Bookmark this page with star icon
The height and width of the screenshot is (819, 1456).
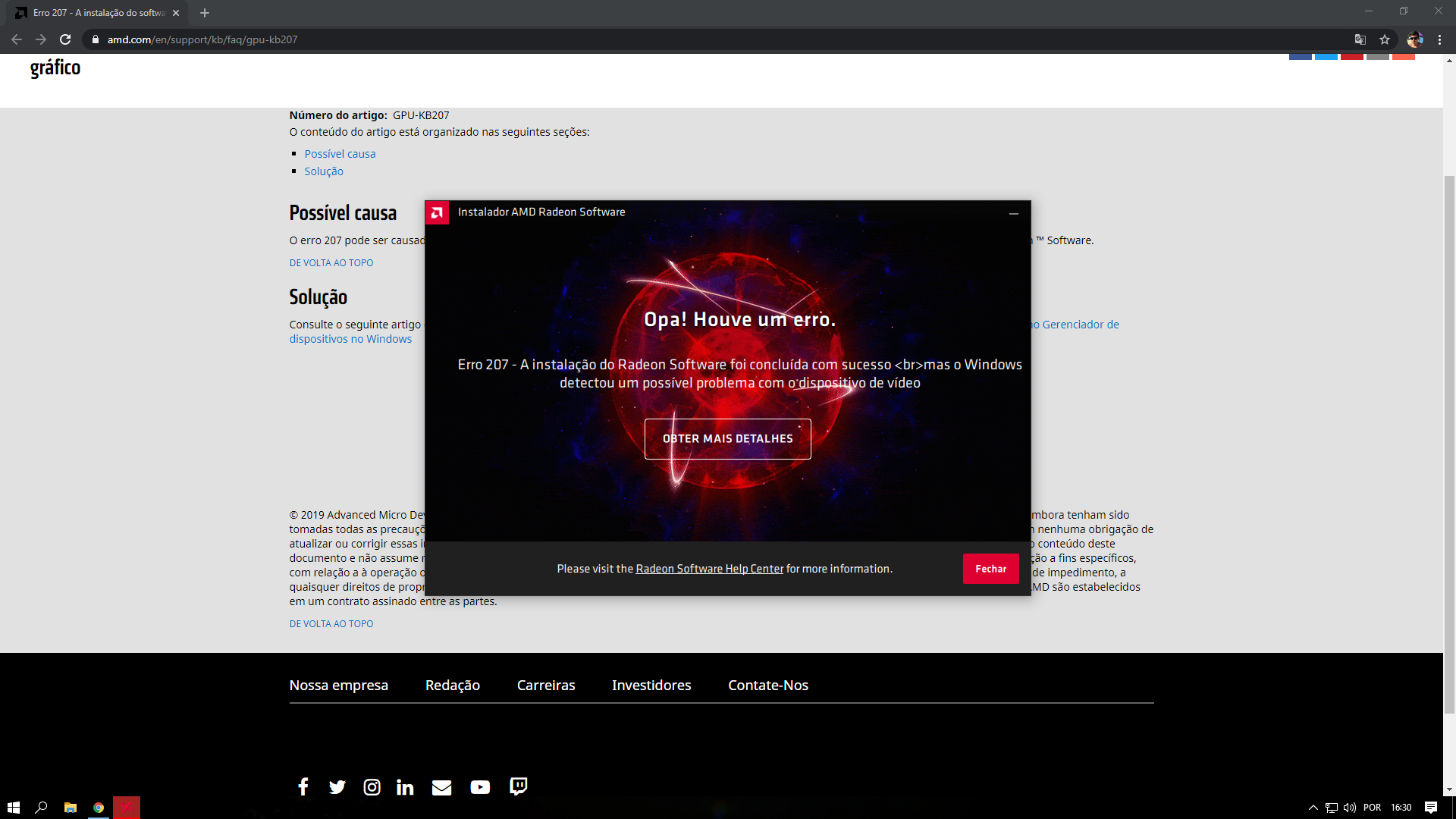[1385, 39]
